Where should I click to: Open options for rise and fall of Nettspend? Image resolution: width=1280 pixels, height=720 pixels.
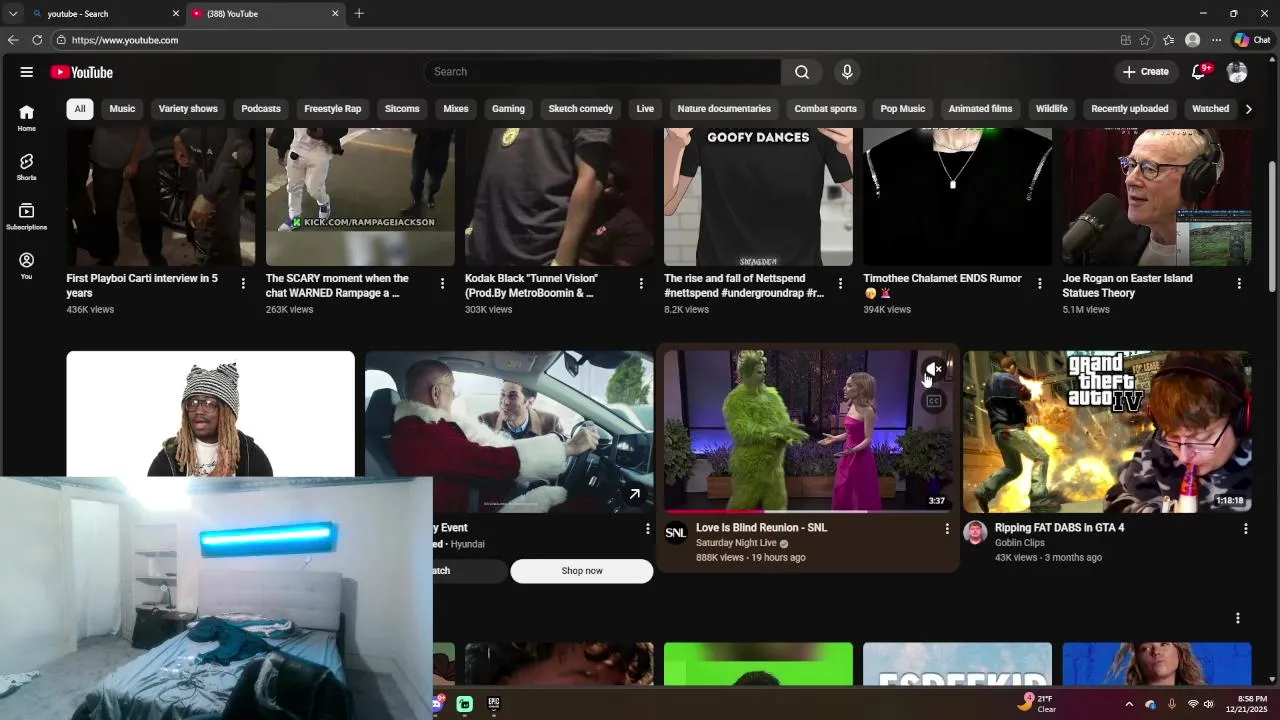pyautogui.click(x=840, y=284)
